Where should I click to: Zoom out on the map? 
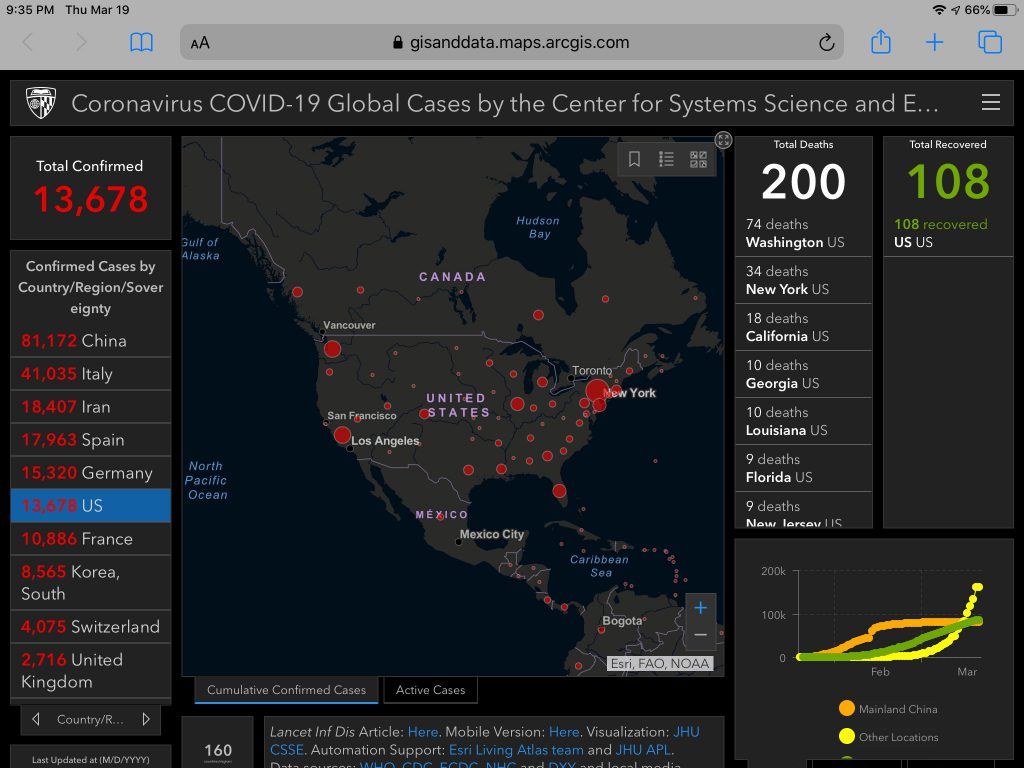pos(700,635)
